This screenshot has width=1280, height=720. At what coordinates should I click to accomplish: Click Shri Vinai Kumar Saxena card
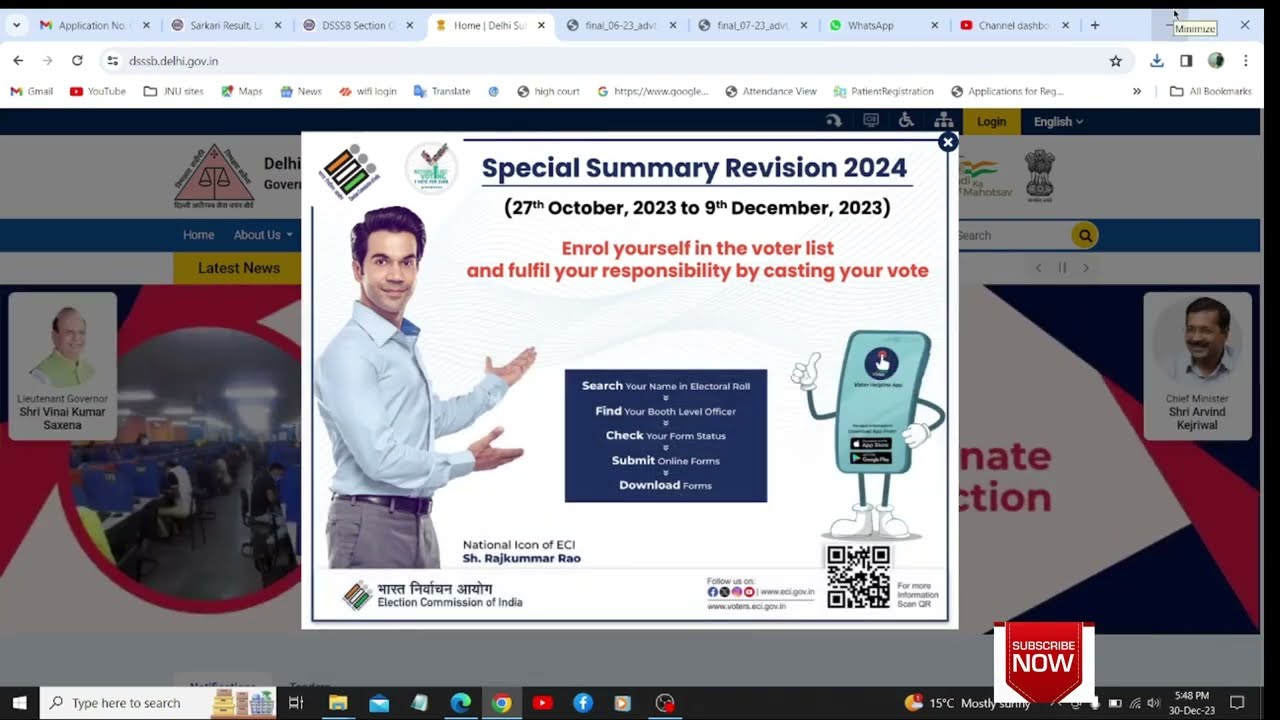(62, 365)
